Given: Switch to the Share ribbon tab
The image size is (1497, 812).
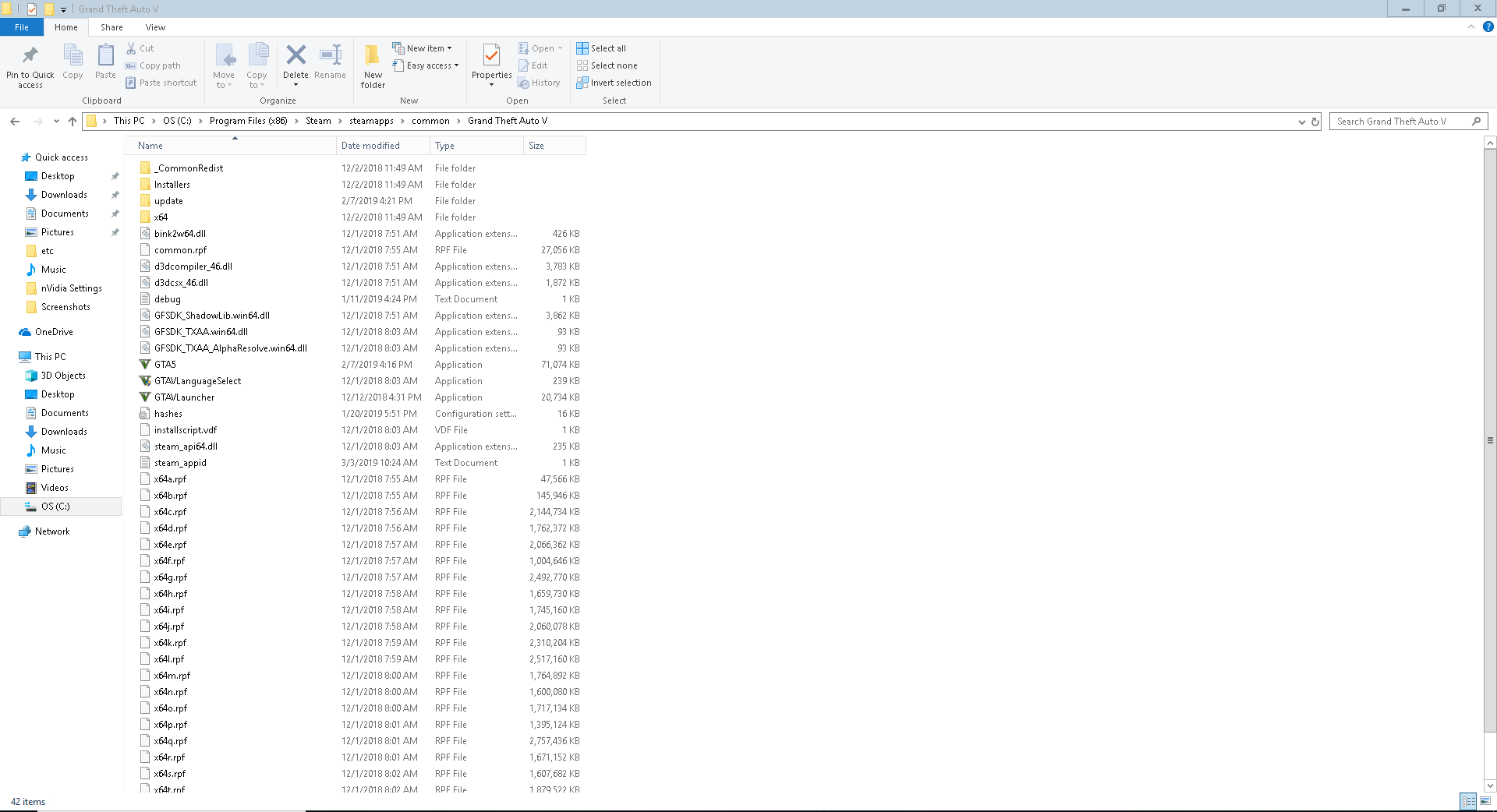Looking at the screenshot, I should click(111, 27).
